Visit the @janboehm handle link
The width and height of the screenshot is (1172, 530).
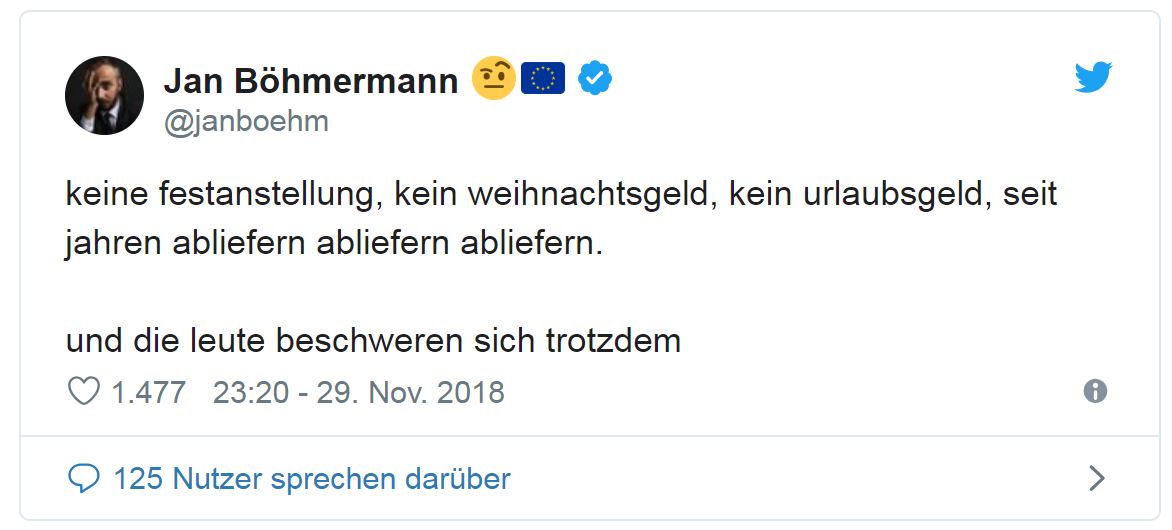pyautogui.click(x=246, y=122)
